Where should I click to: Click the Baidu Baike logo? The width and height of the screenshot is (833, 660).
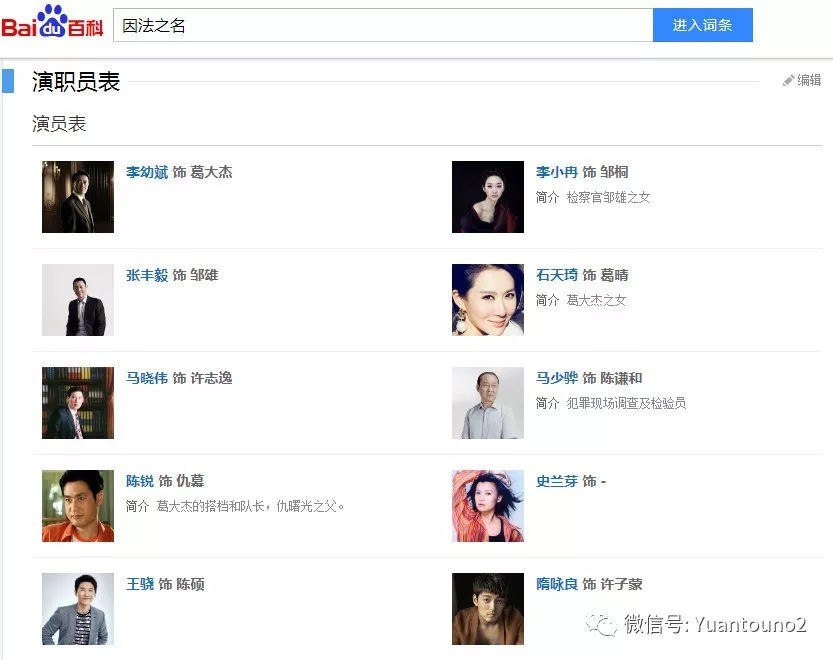tap(52, 22)
